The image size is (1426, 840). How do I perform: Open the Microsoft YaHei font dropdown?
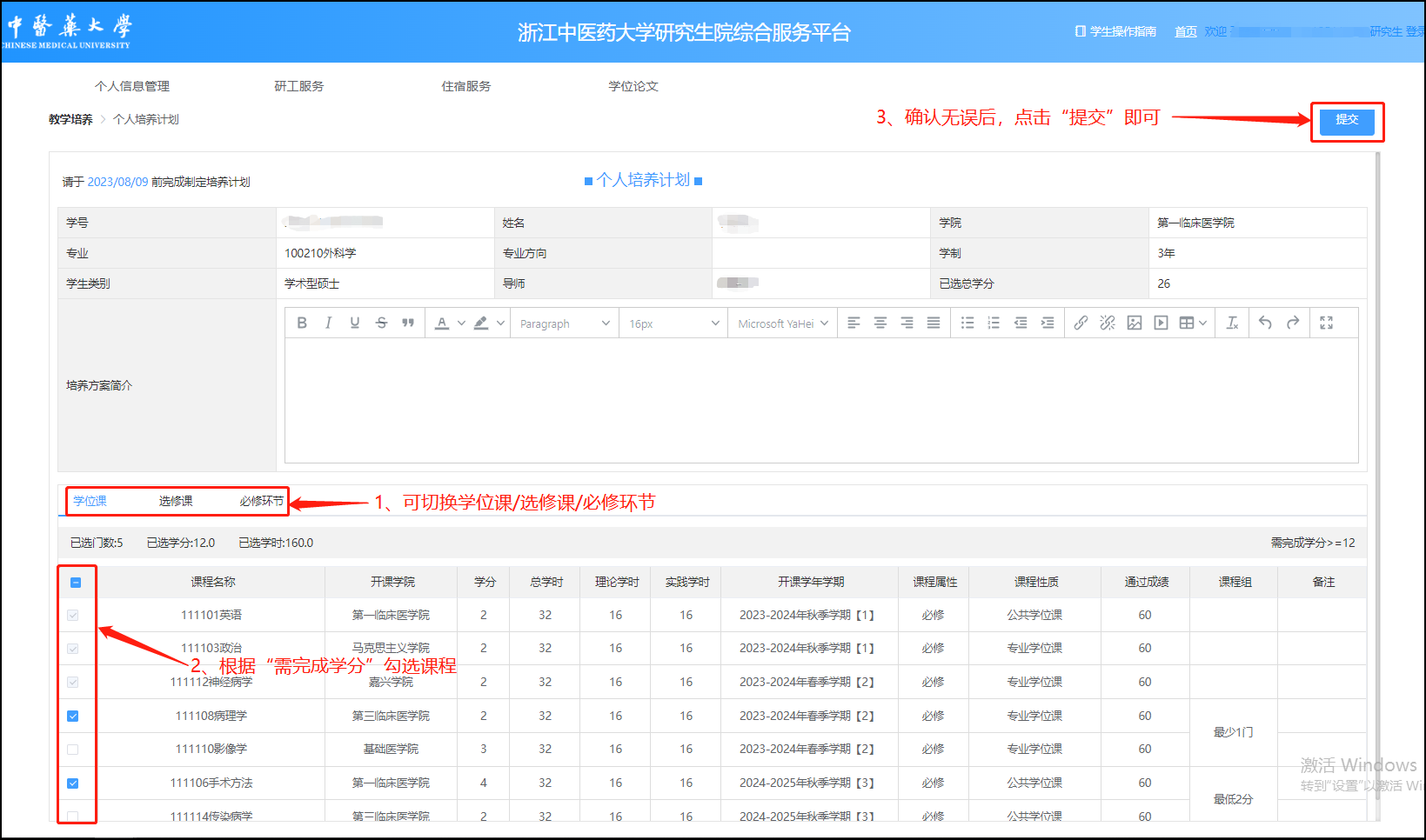click(782, 323)
